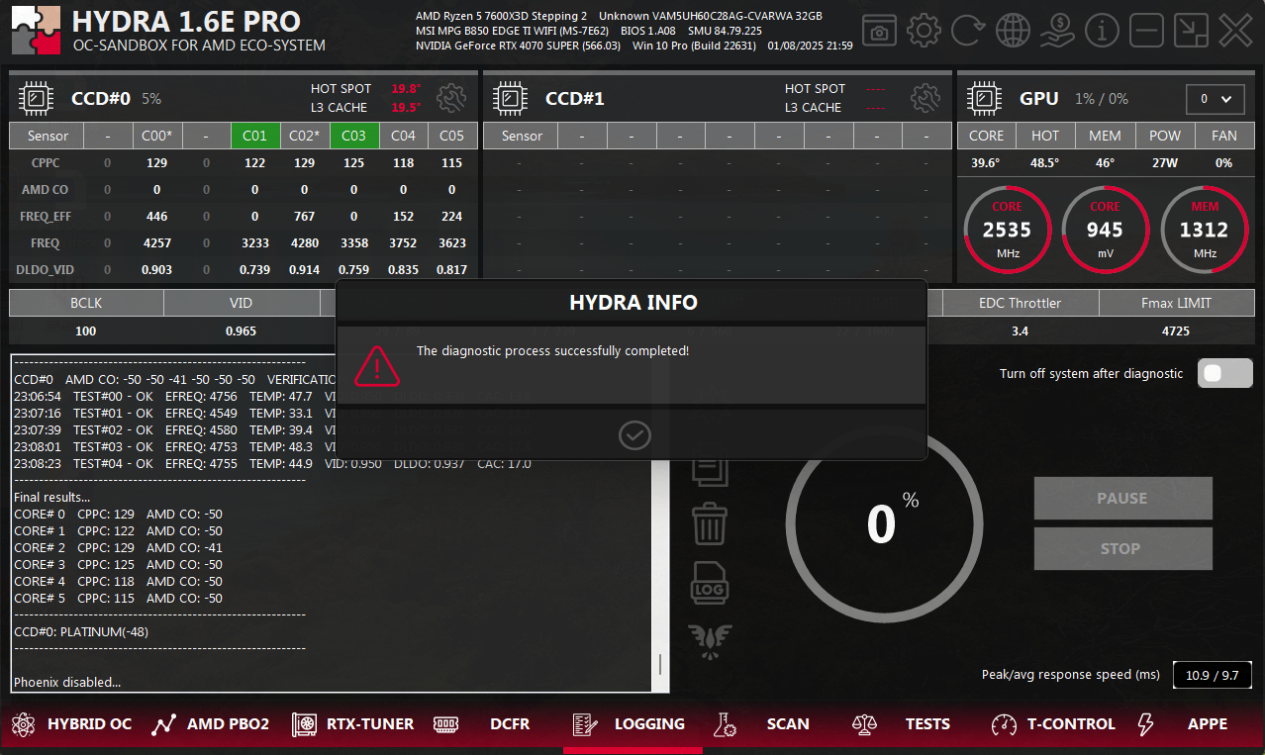The width and height of the screenshot is (1265, 755).
Task: Take a screenshot with the camera icon
Action: click(879, 31)
